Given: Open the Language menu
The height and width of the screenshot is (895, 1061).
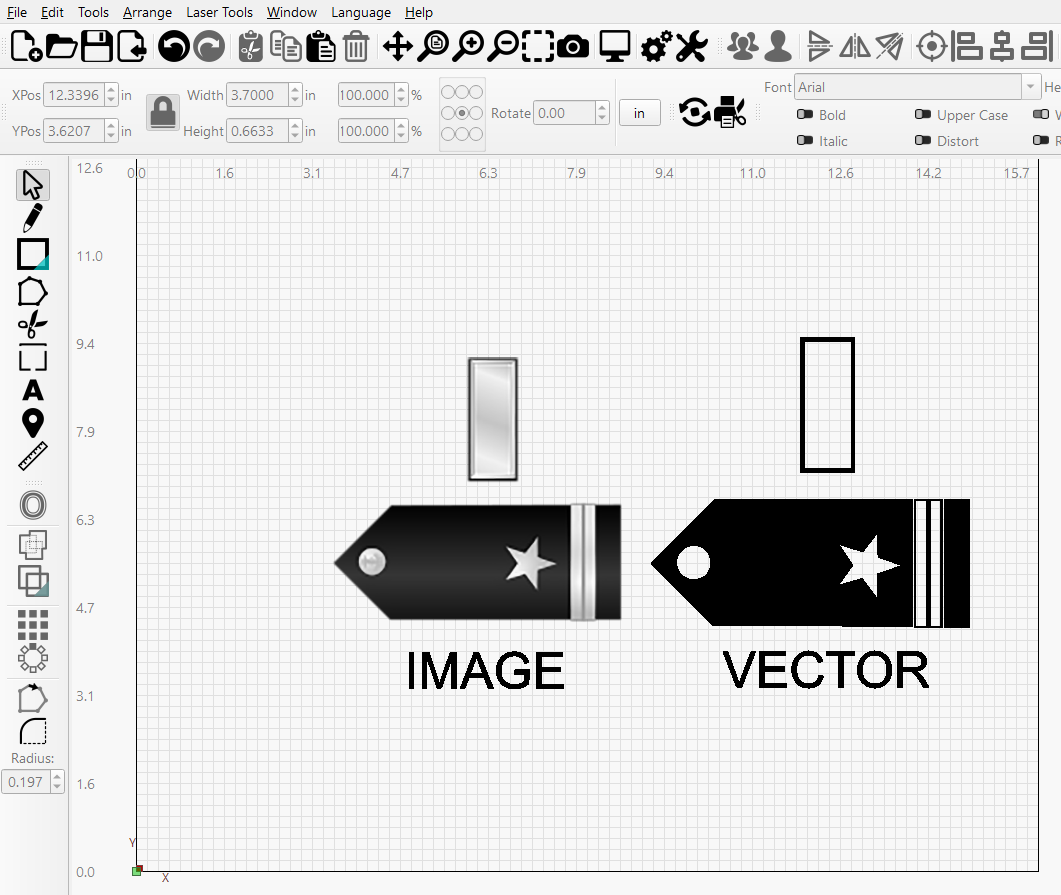Looking at the screenshot, I should [x=361, y=12].
